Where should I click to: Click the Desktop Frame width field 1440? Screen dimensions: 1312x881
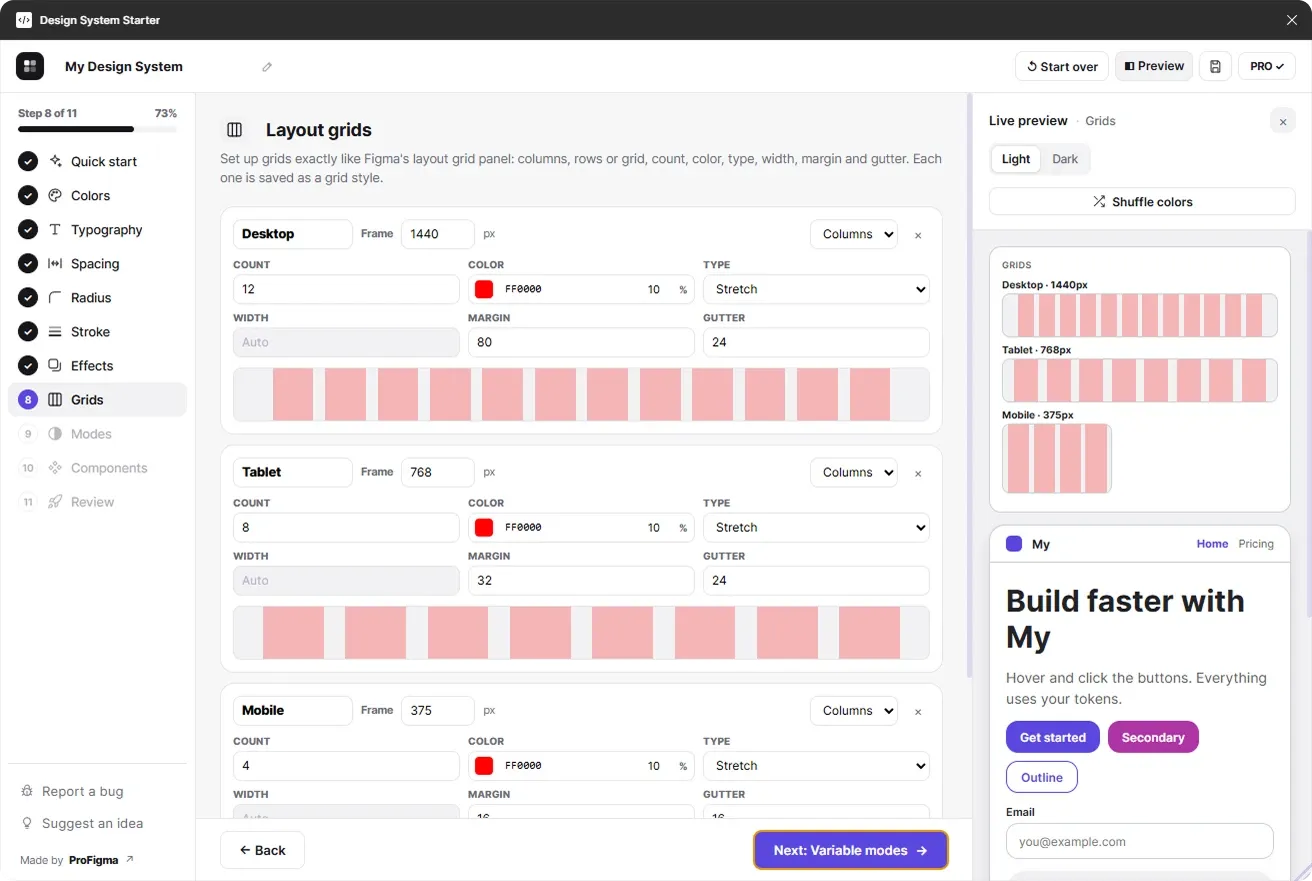[438, 234]
